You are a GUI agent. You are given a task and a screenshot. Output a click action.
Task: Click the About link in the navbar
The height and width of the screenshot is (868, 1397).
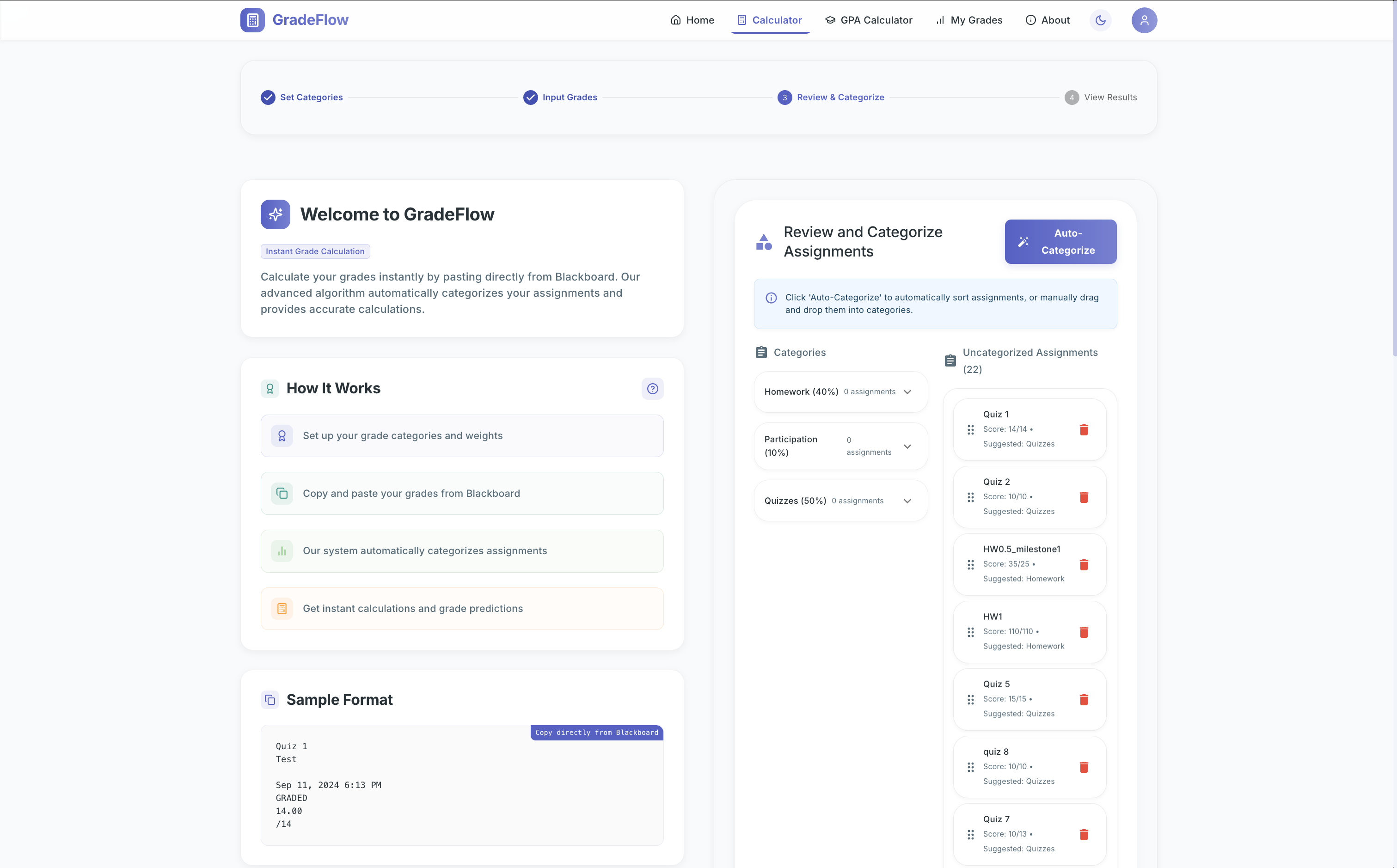(1048, 20)
